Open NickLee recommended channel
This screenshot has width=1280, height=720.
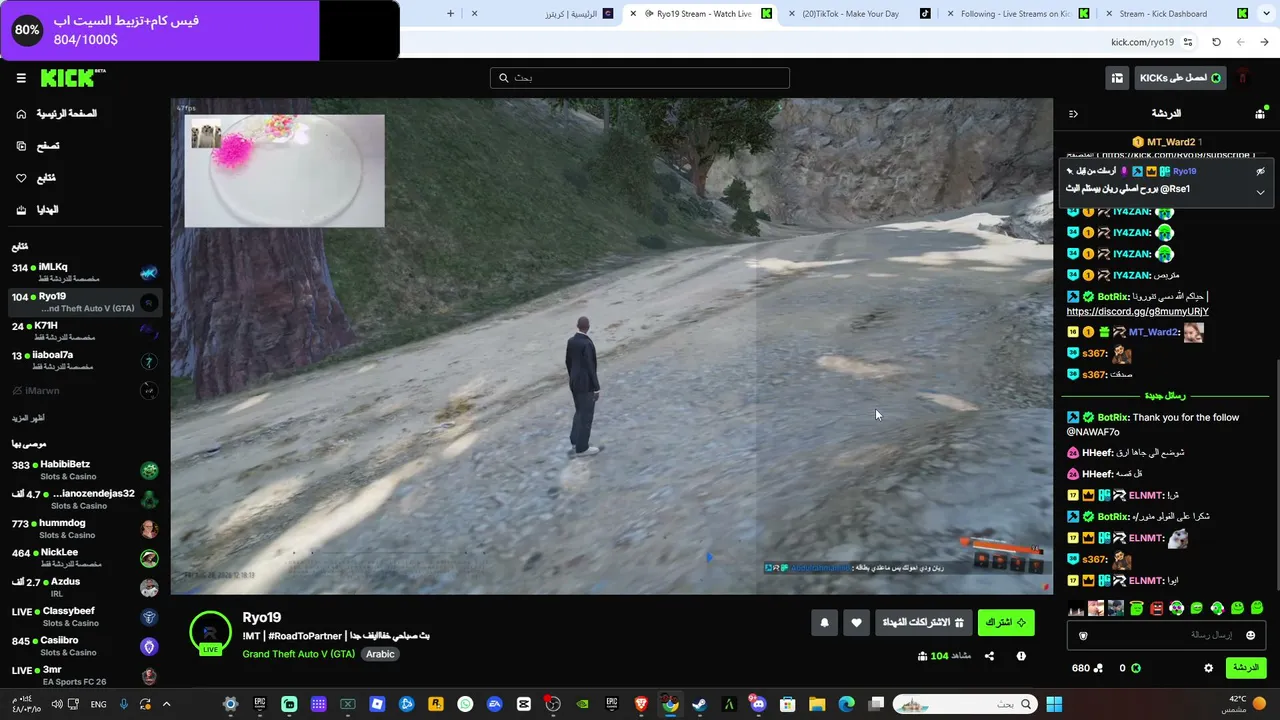pos(84,558)
